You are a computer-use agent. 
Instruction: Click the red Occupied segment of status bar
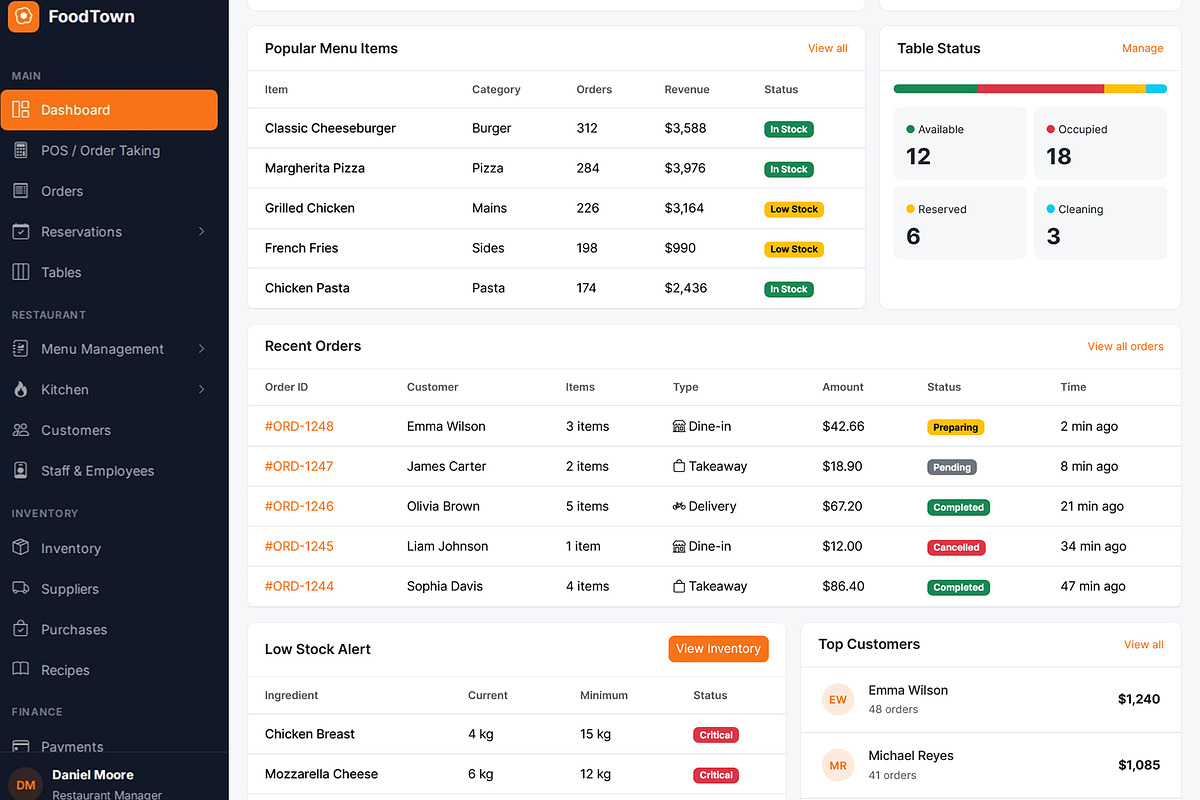pos(1040,89)
